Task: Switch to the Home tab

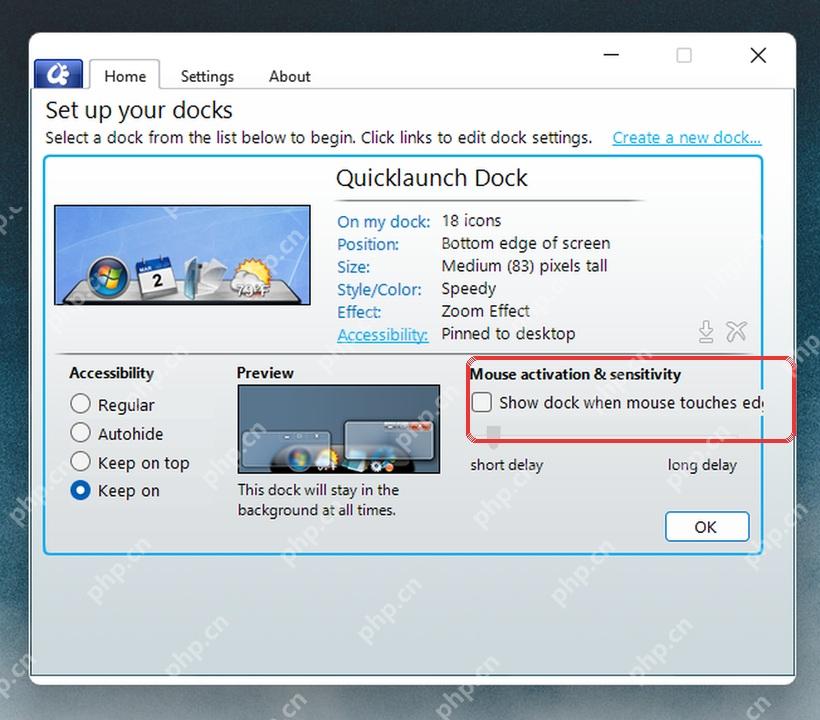Action: [x=125, y=76]
